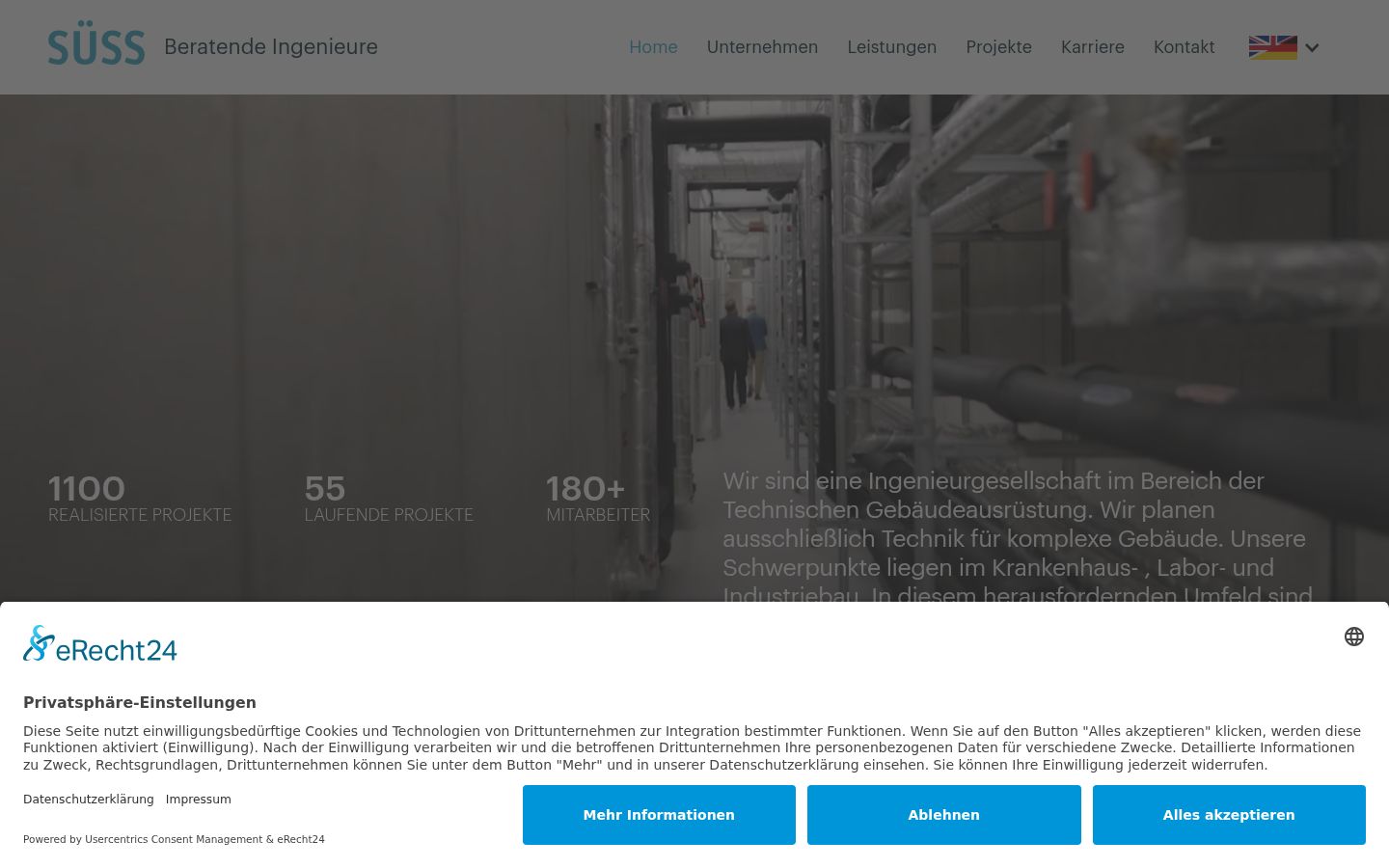Click the Privatsphäre-Einstellungen heading
Image resolution: width=1389 pixels, height=868 pixels.
[x=140, y=702]
